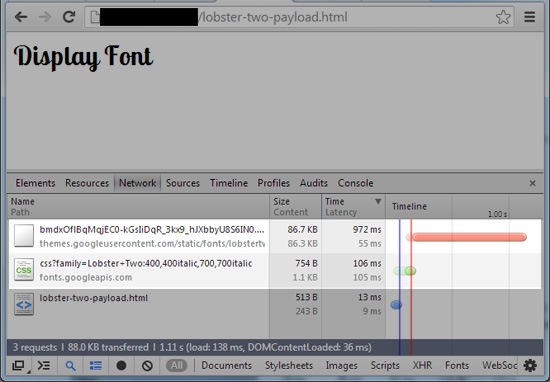Close DevTools with the X icon
Image resolution: width=550 pixels, height=382 pixels.
tap(532, 183)
